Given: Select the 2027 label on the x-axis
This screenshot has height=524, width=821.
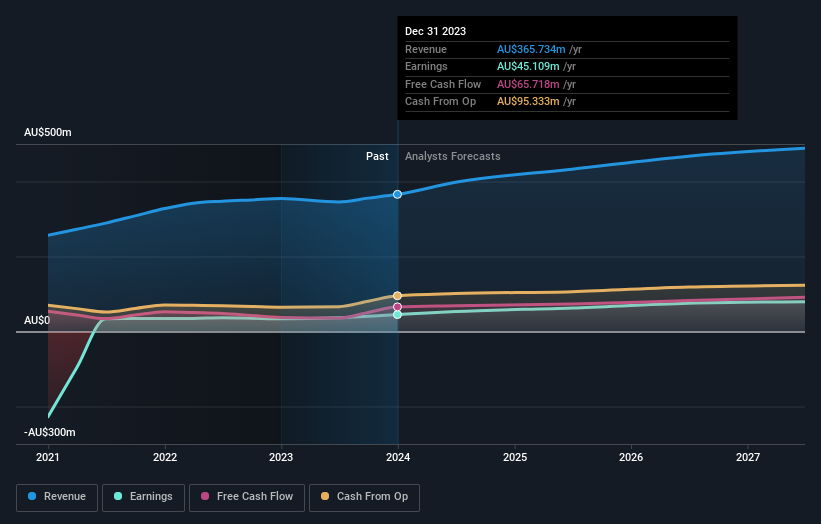Looking at the screenshot, I should point(748,457).
